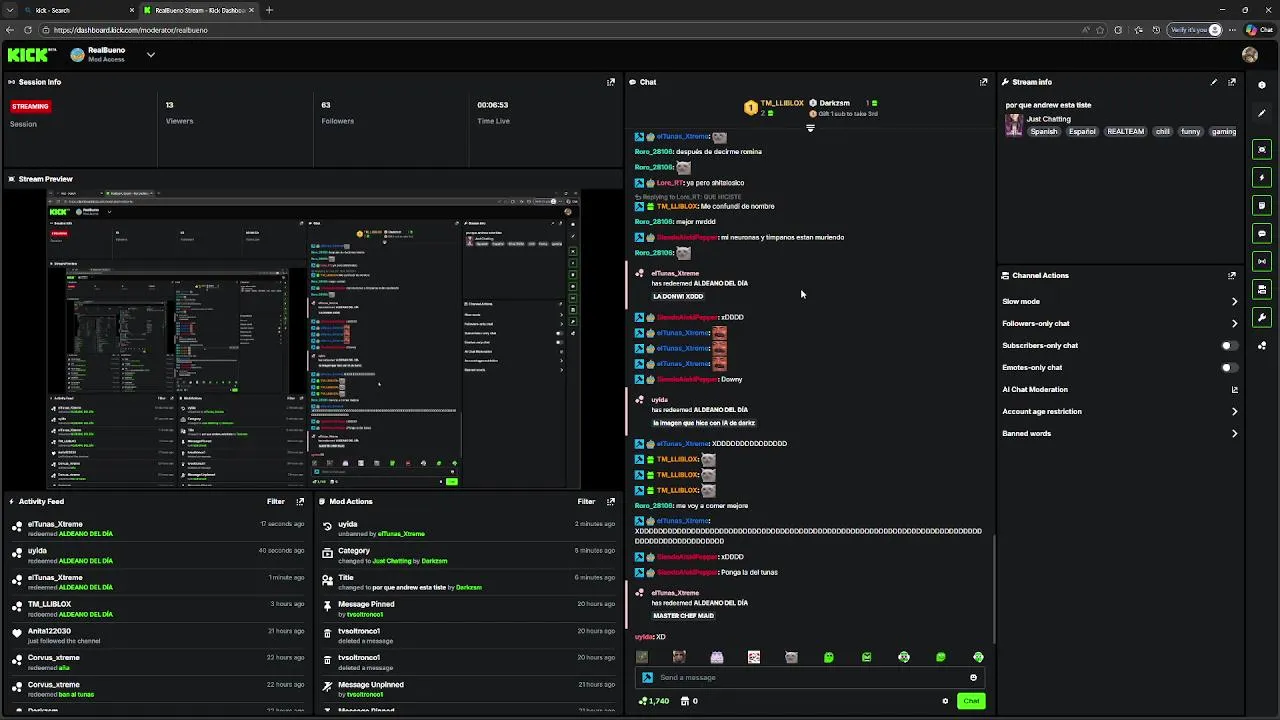Click the chill stream tag
The width and height of the screenshot is (1280, 720).
pyautogui.click(x=1162, y=131)
